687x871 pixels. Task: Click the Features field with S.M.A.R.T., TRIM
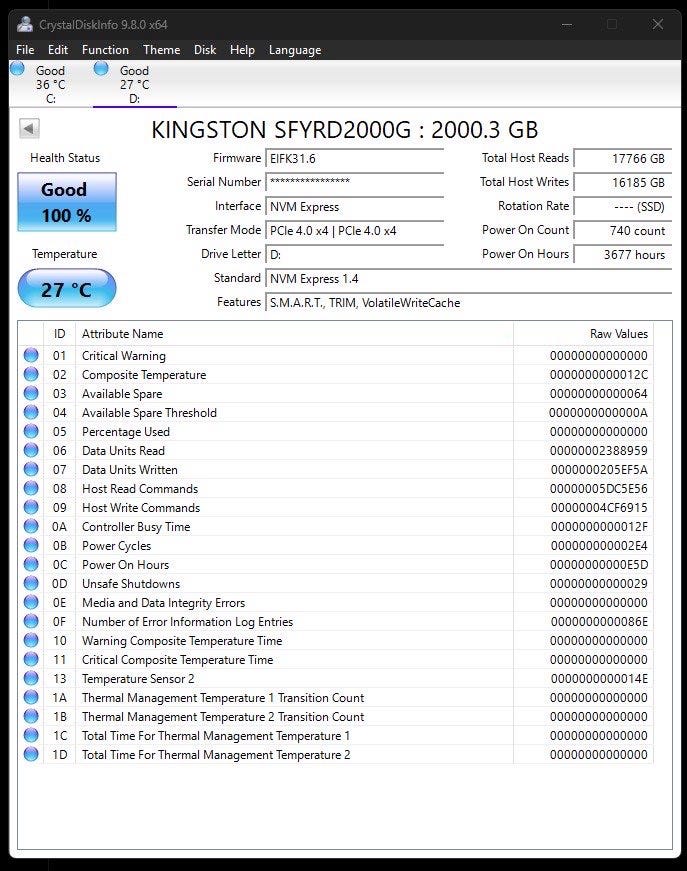point(469,303)
